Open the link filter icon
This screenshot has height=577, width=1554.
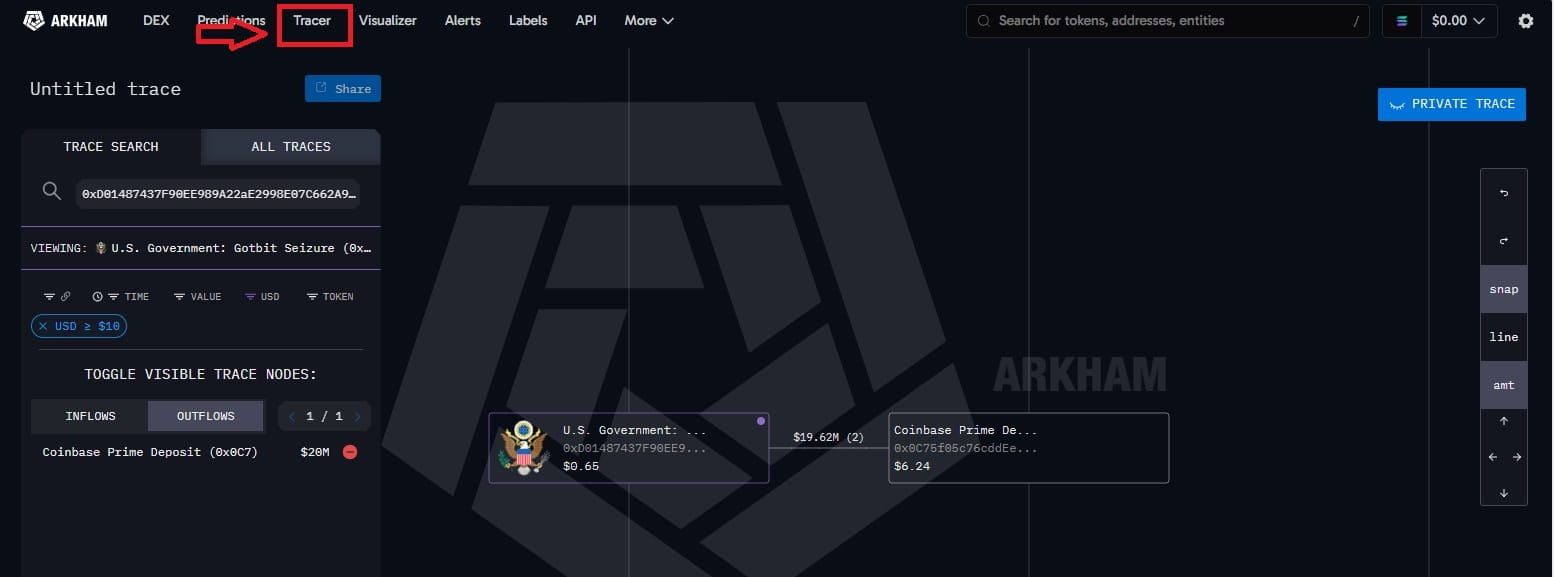pyautogui.click(x=57, y=297)
